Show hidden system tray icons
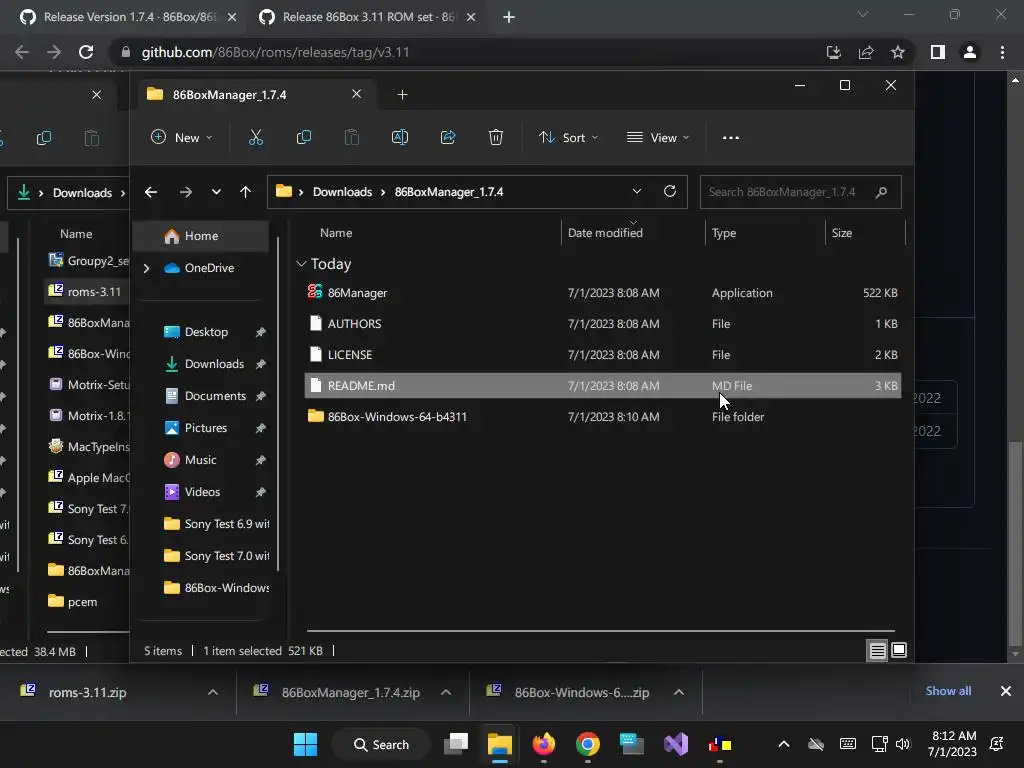1024x768 pixels. click(784, 744)
